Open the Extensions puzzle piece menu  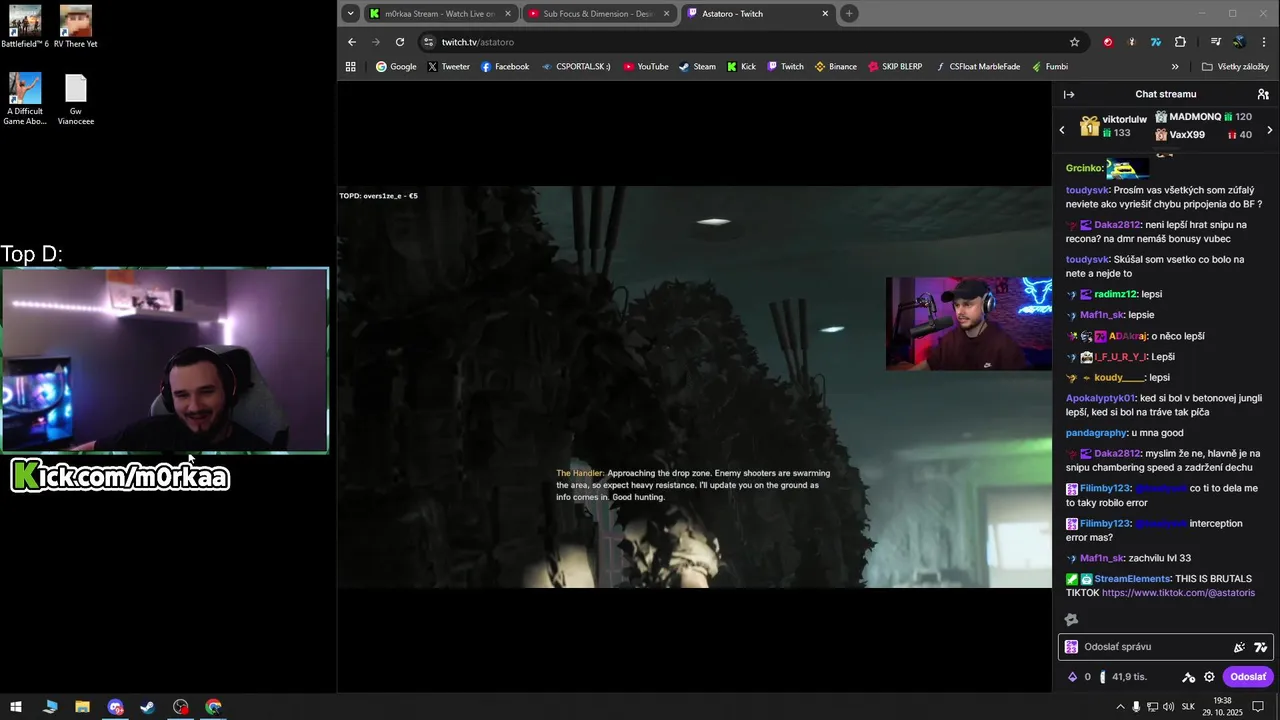coord(1180,42)
